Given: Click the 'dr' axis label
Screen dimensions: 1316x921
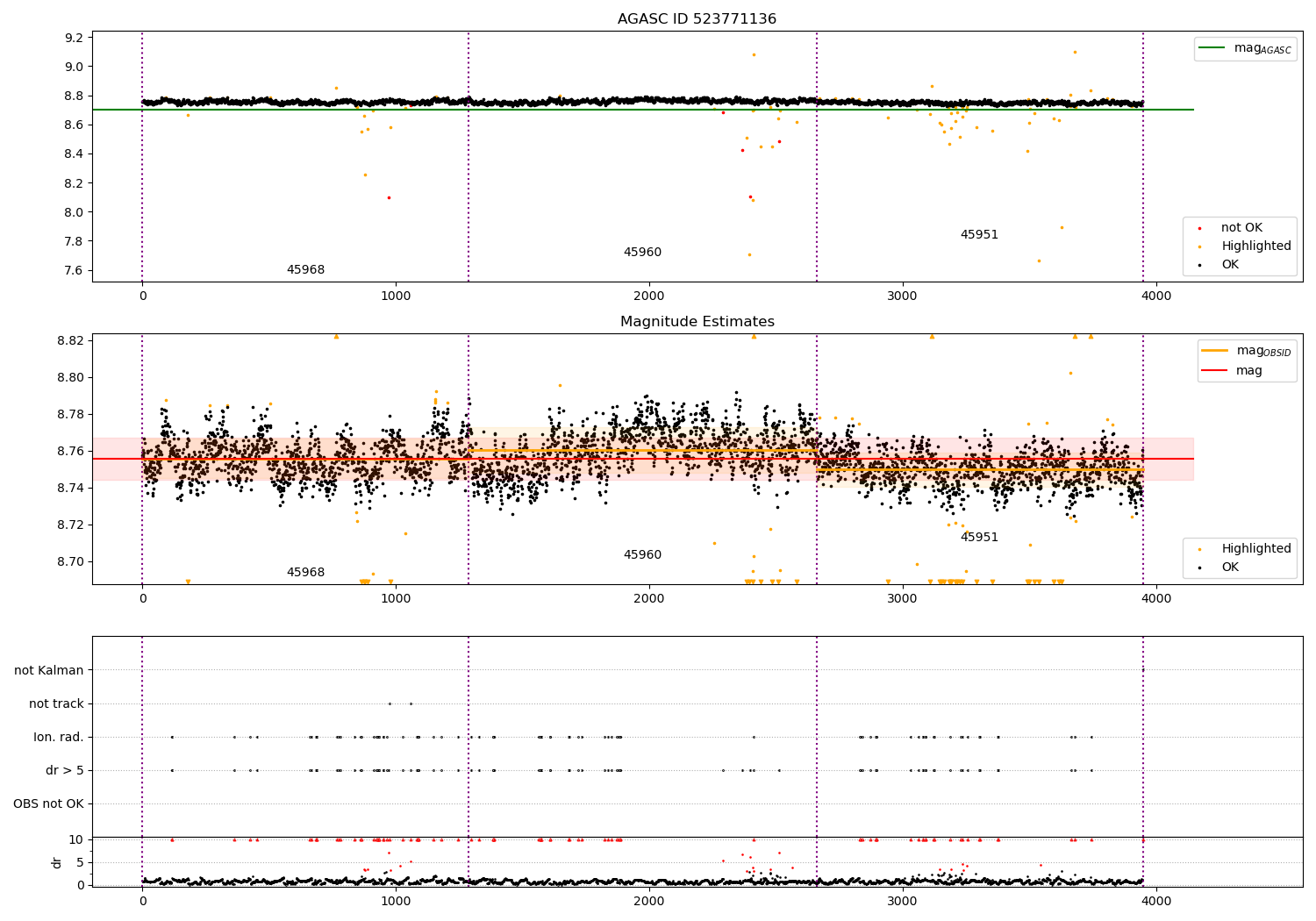Looking at the screenshot, I should coord(57,862).
